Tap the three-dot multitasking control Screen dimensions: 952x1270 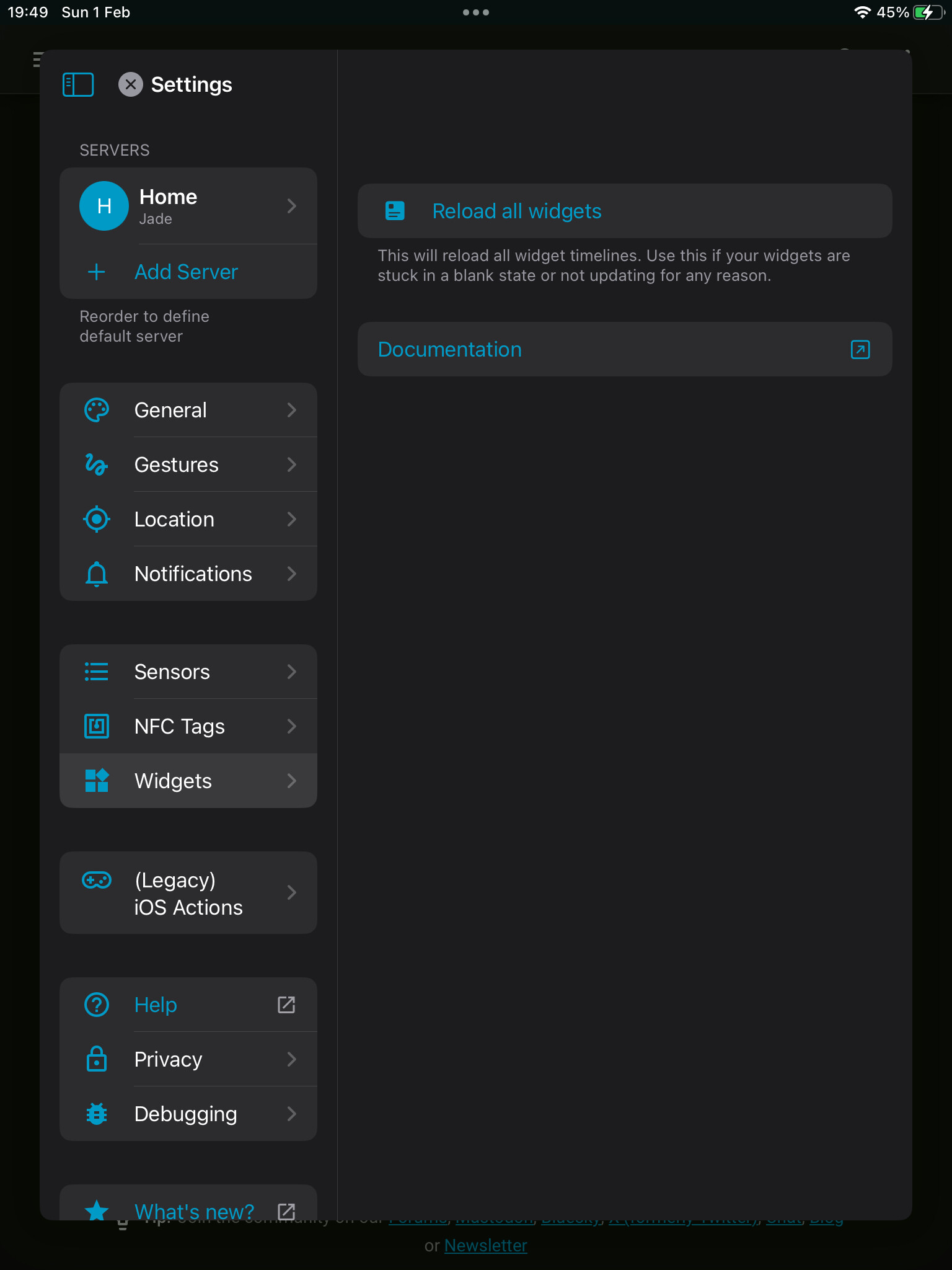[x=476, y=12]
